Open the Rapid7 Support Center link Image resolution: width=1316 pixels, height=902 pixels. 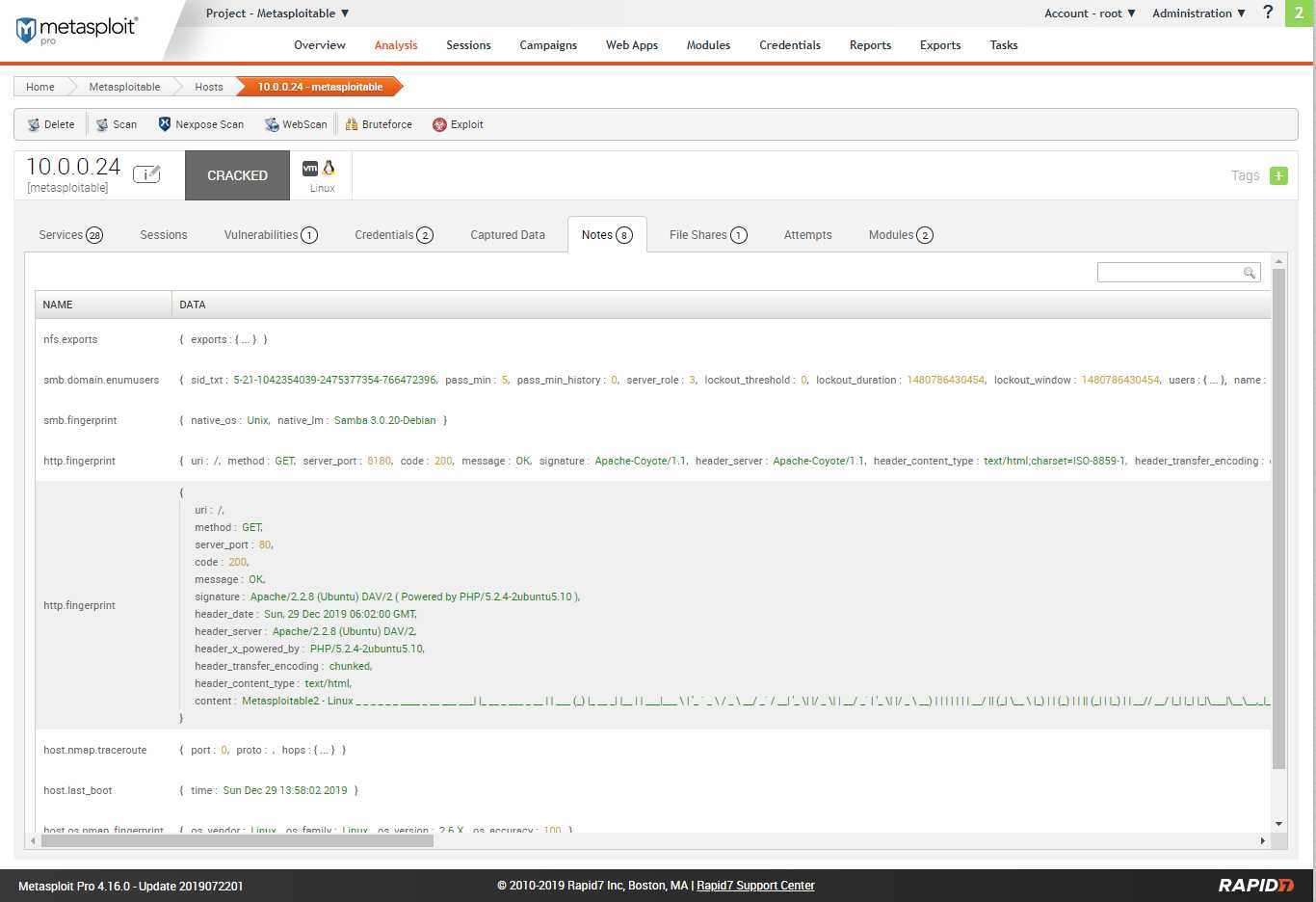pos(755,886)
